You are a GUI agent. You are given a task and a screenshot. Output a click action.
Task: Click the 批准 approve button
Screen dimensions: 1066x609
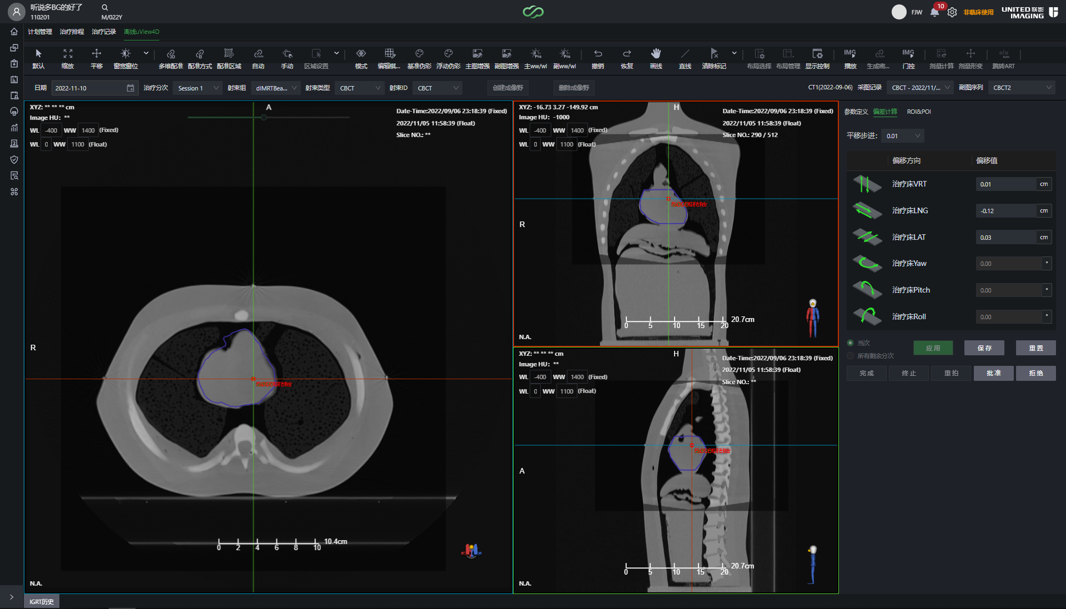coord(994,373)
